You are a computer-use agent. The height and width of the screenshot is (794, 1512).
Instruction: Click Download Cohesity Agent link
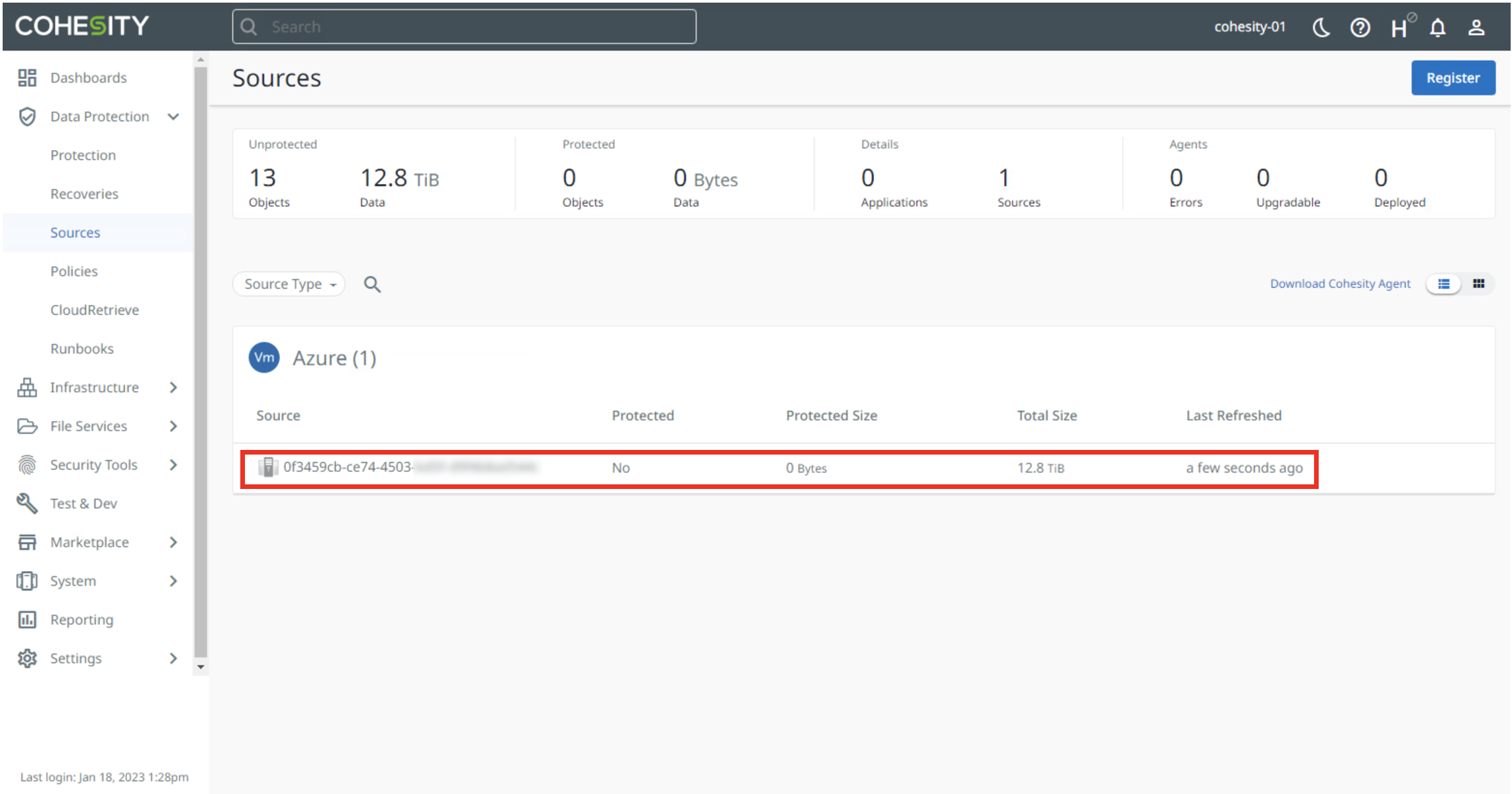pyautogui.click(x=1340, y=284)
